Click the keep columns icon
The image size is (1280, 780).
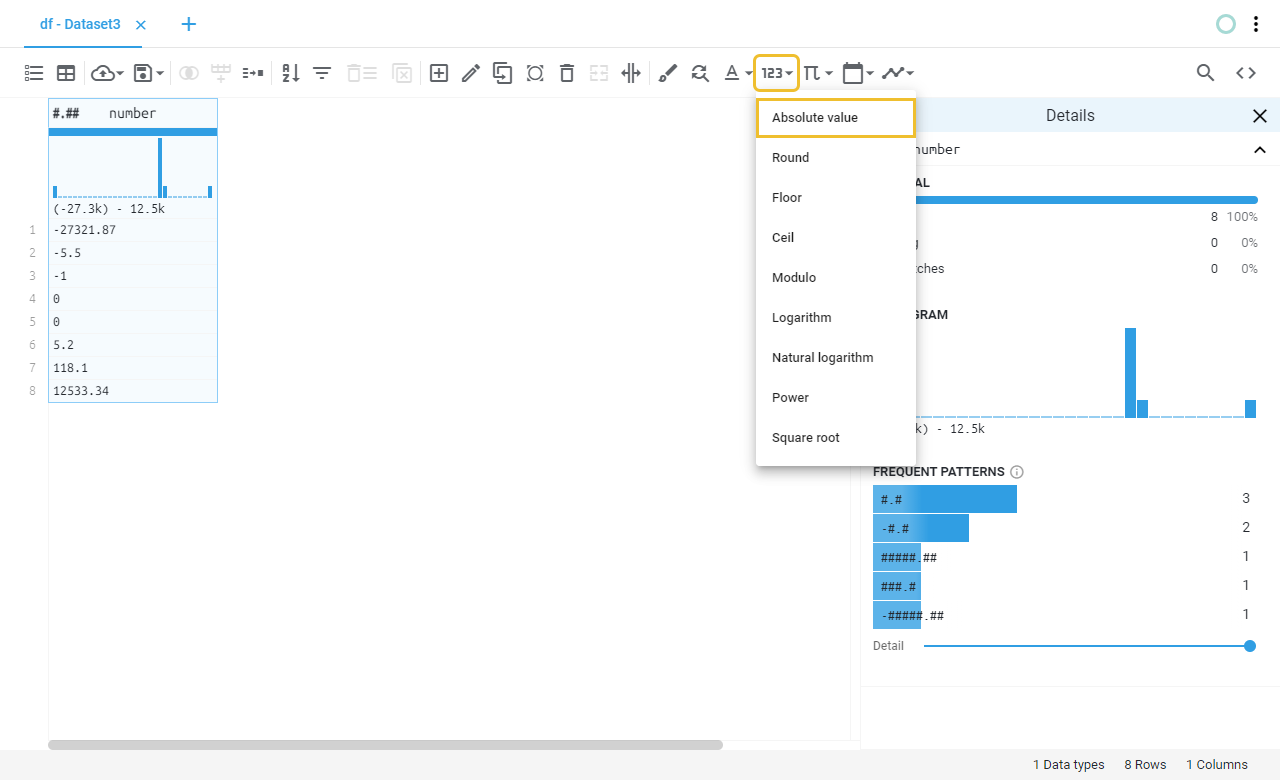click(535, 73)
